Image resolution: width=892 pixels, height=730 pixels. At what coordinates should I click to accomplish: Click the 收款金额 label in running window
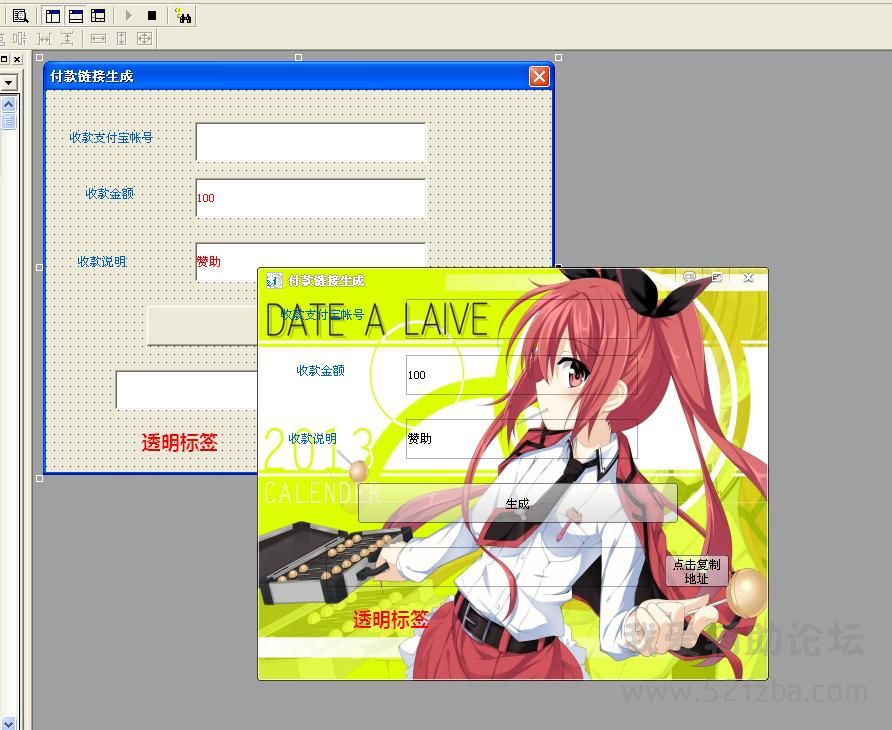320,370
